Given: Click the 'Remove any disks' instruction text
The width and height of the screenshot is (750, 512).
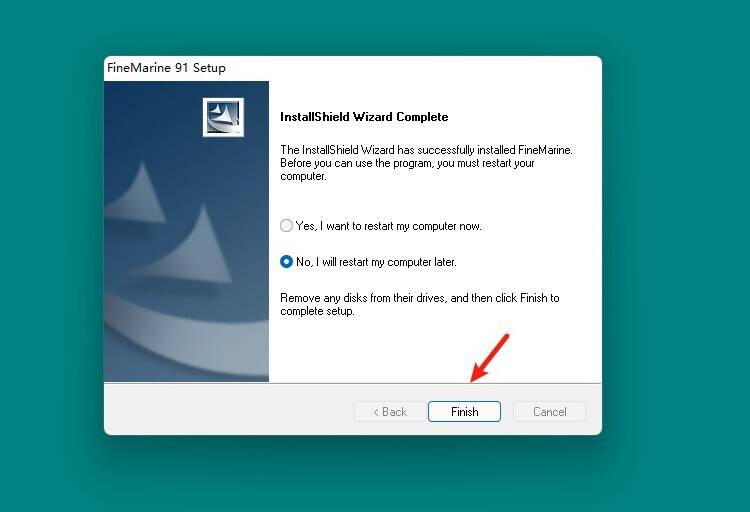Looking at the screenshot, I should (420, 304).
